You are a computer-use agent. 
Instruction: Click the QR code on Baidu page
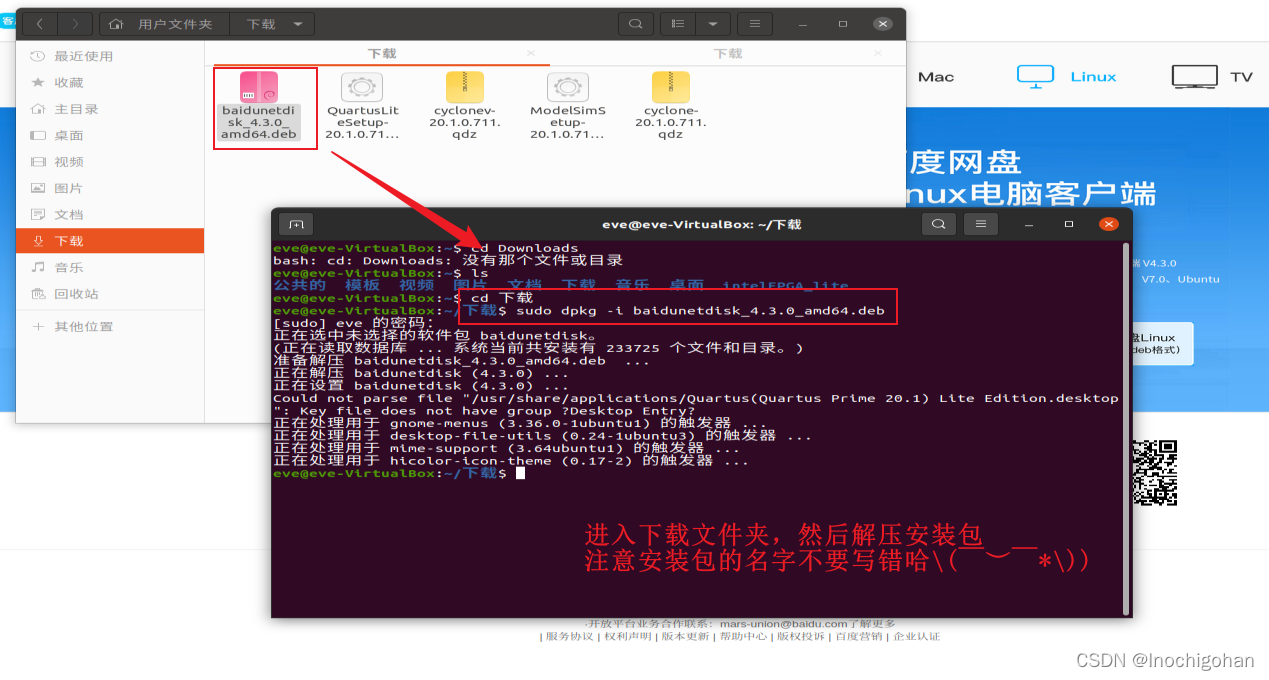pos(1154,473)
